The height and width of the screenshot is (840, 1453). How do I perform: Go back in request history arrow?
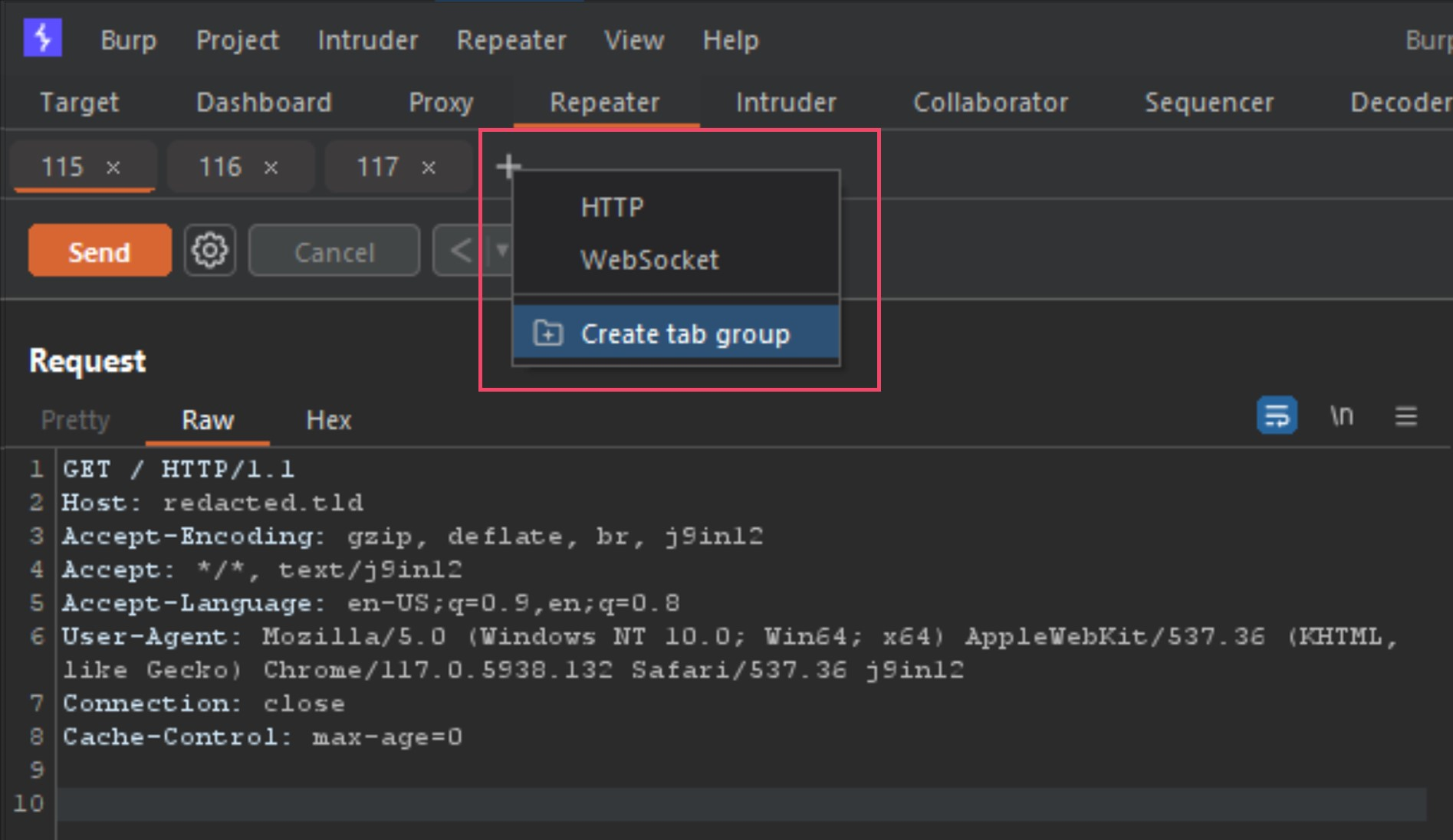[x=460, y=251]
